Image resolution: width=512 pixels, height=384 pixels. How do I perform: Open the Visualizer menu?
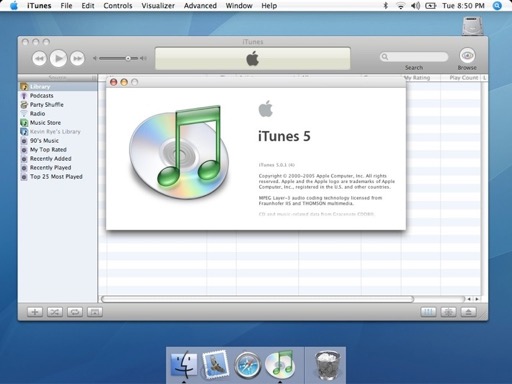(158, 6)
